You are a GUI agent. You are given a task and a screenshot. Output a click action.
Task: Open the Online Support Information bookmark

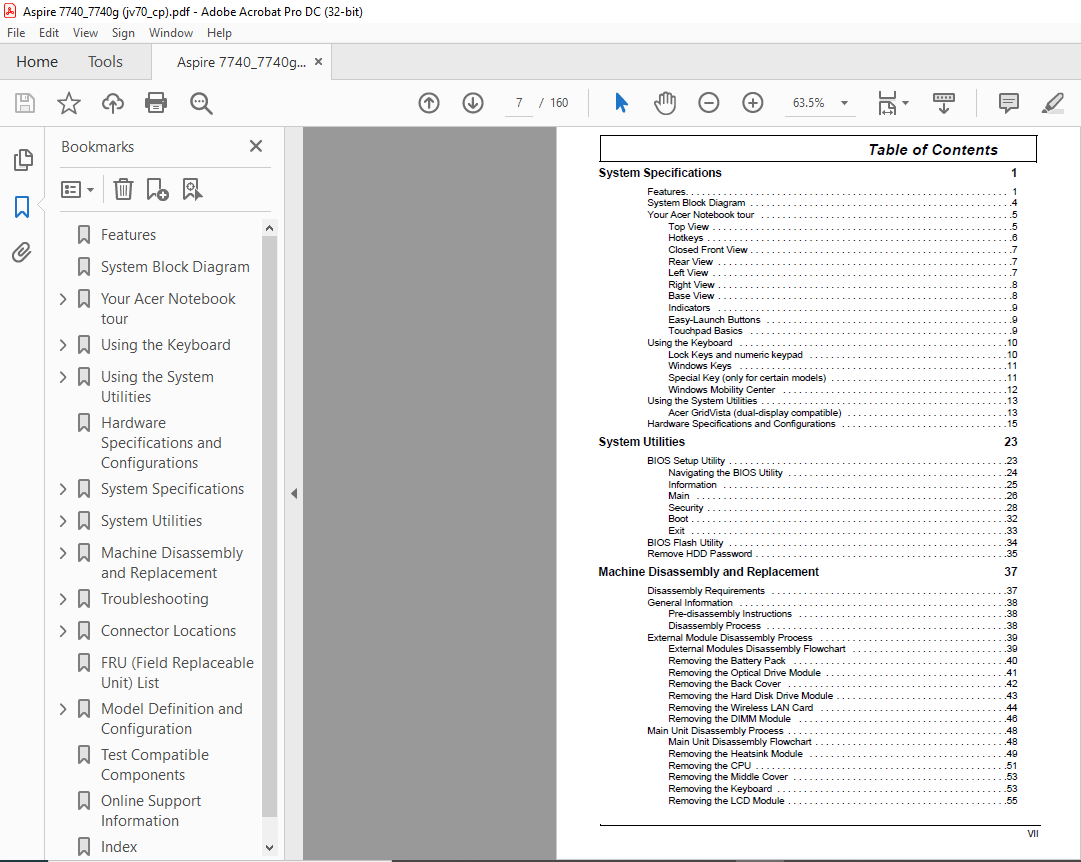tap(151, 811)
